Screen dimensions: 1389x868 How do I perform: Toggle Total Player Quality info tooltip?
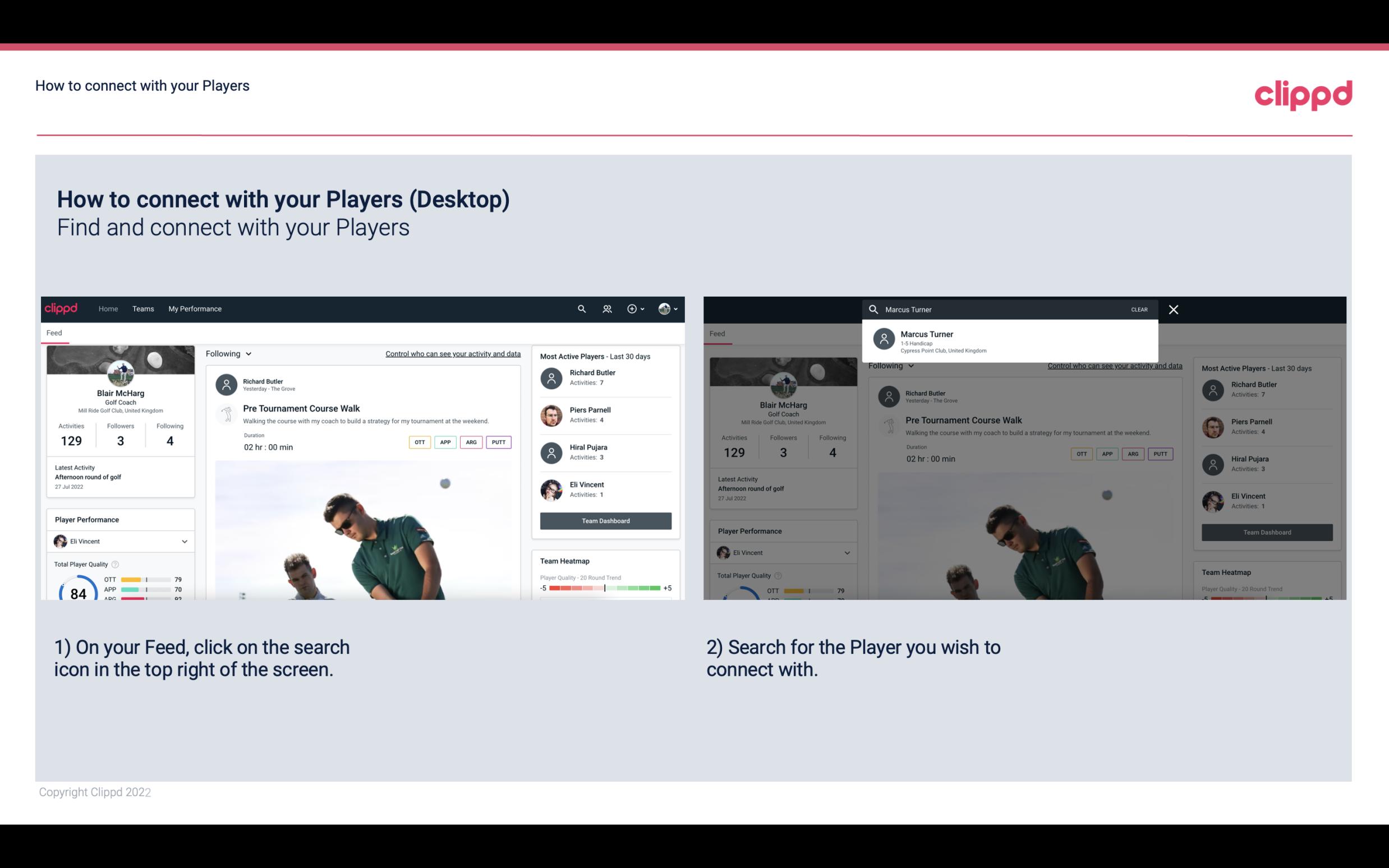tap(118, 564)
